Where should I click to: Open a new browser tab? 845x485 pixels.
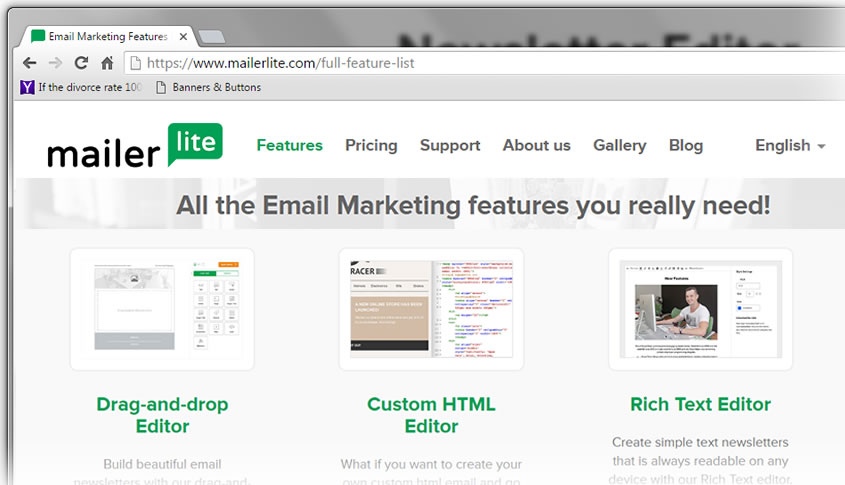[212, 37]
